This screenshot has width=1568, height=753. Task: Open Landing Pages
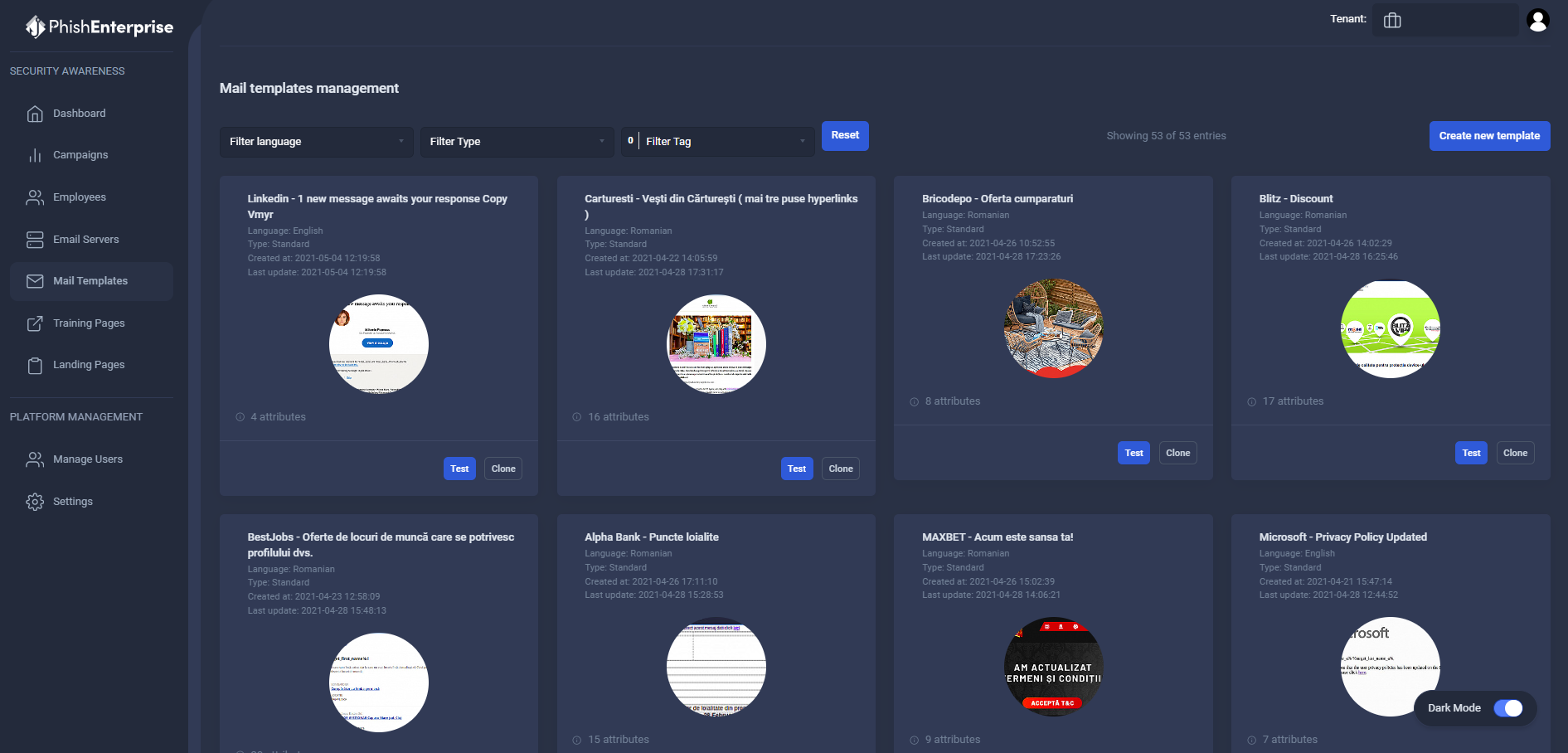click(x=91, y=365)
